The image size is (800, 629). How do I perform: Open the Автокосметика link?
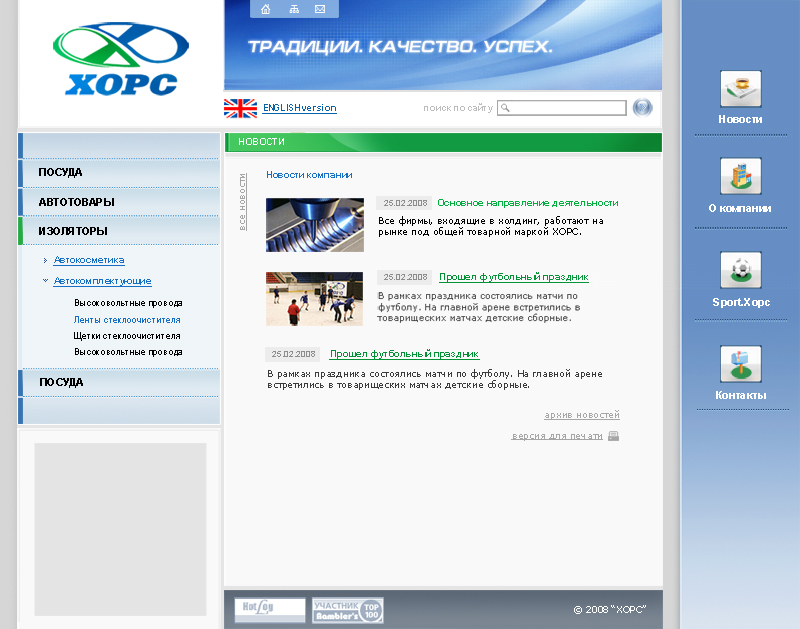pyautogui.click(x=89, y=260)
